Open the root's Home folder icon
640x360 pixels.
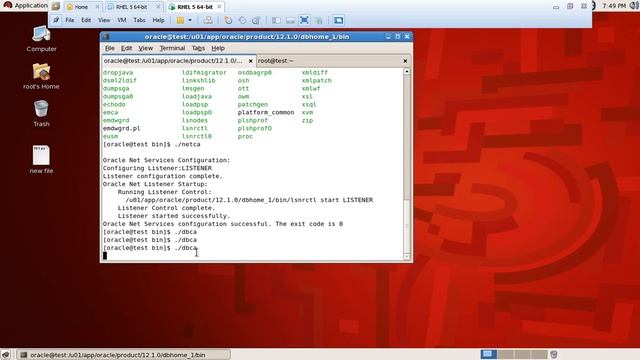click(x=41, y=76)
